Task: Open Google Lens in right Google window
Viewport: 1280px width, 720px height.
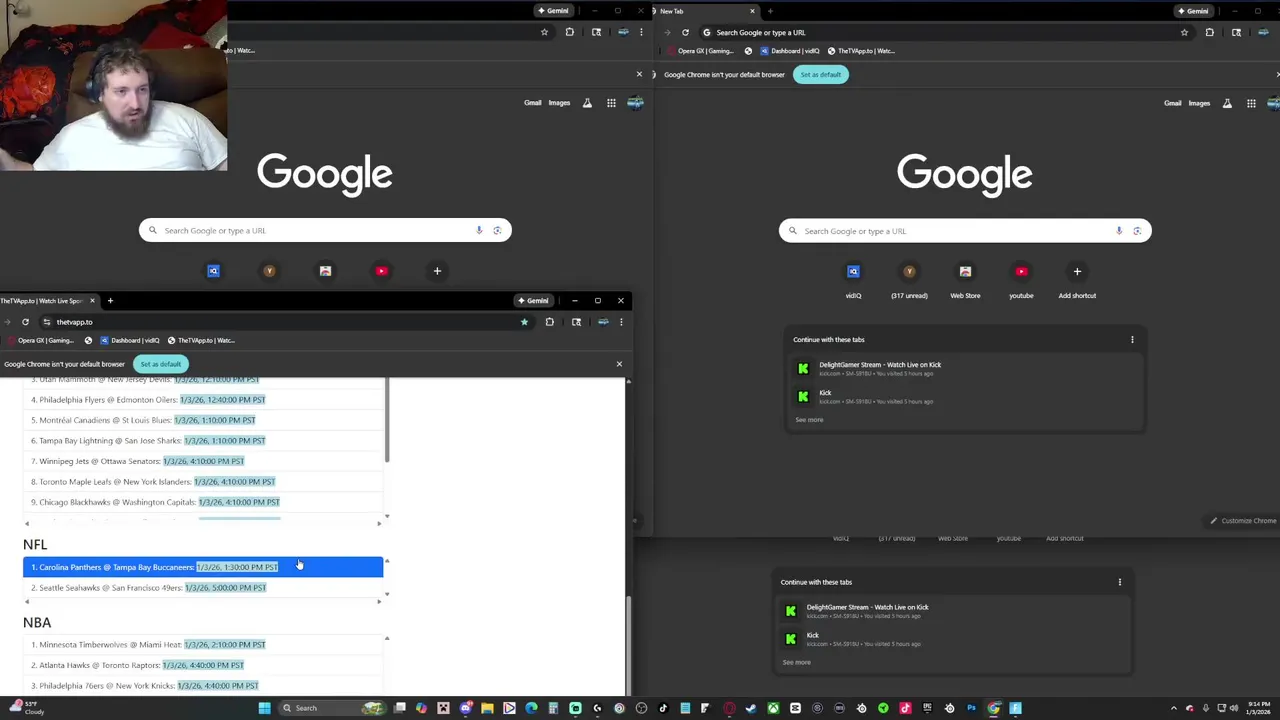Action: click(x=1137, y=231)
